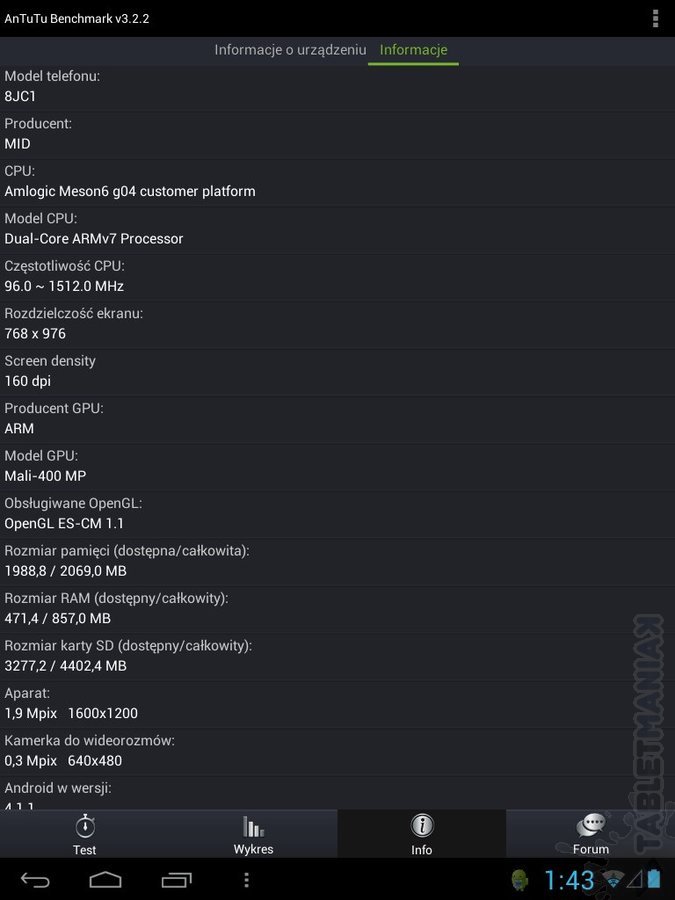Tap the AnTuTu Benchmark v3.2.2 title

[x=77, y=18]
